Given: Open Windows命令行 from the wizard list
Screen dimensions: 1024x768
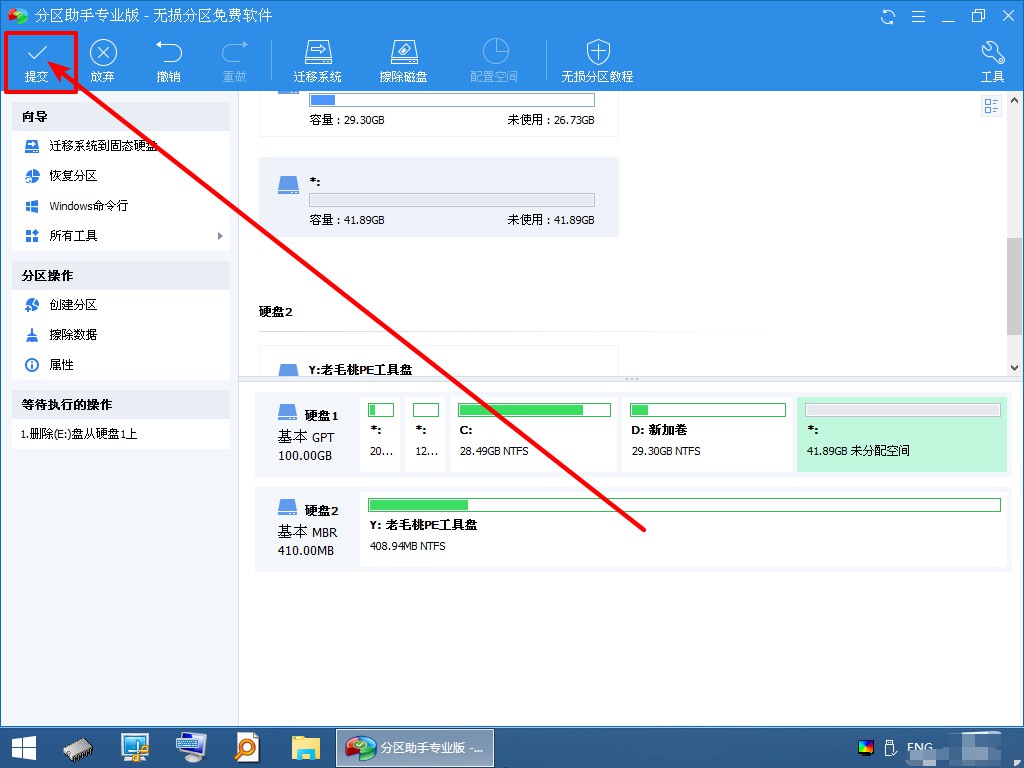Looking at the screenshot, I should pyautogui.click(x=121, y=206).
